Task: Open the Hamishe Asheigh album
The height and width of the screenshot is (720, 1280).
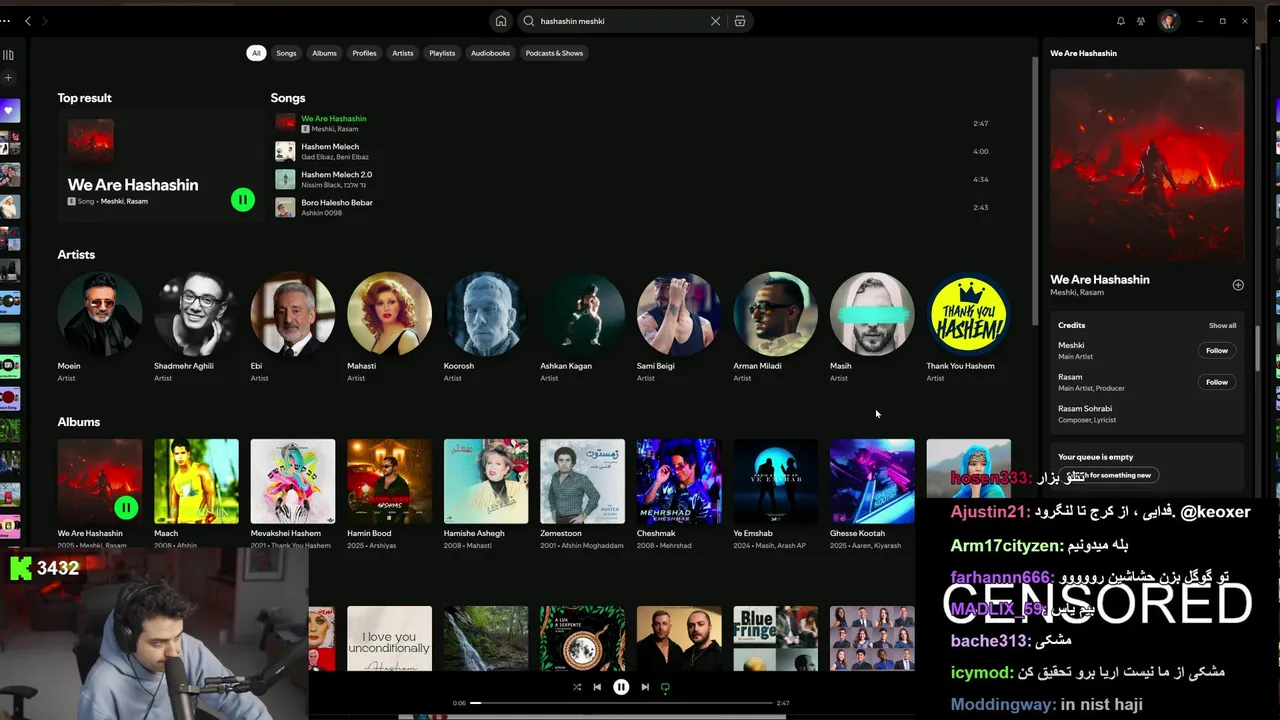Action: point(485,481)
